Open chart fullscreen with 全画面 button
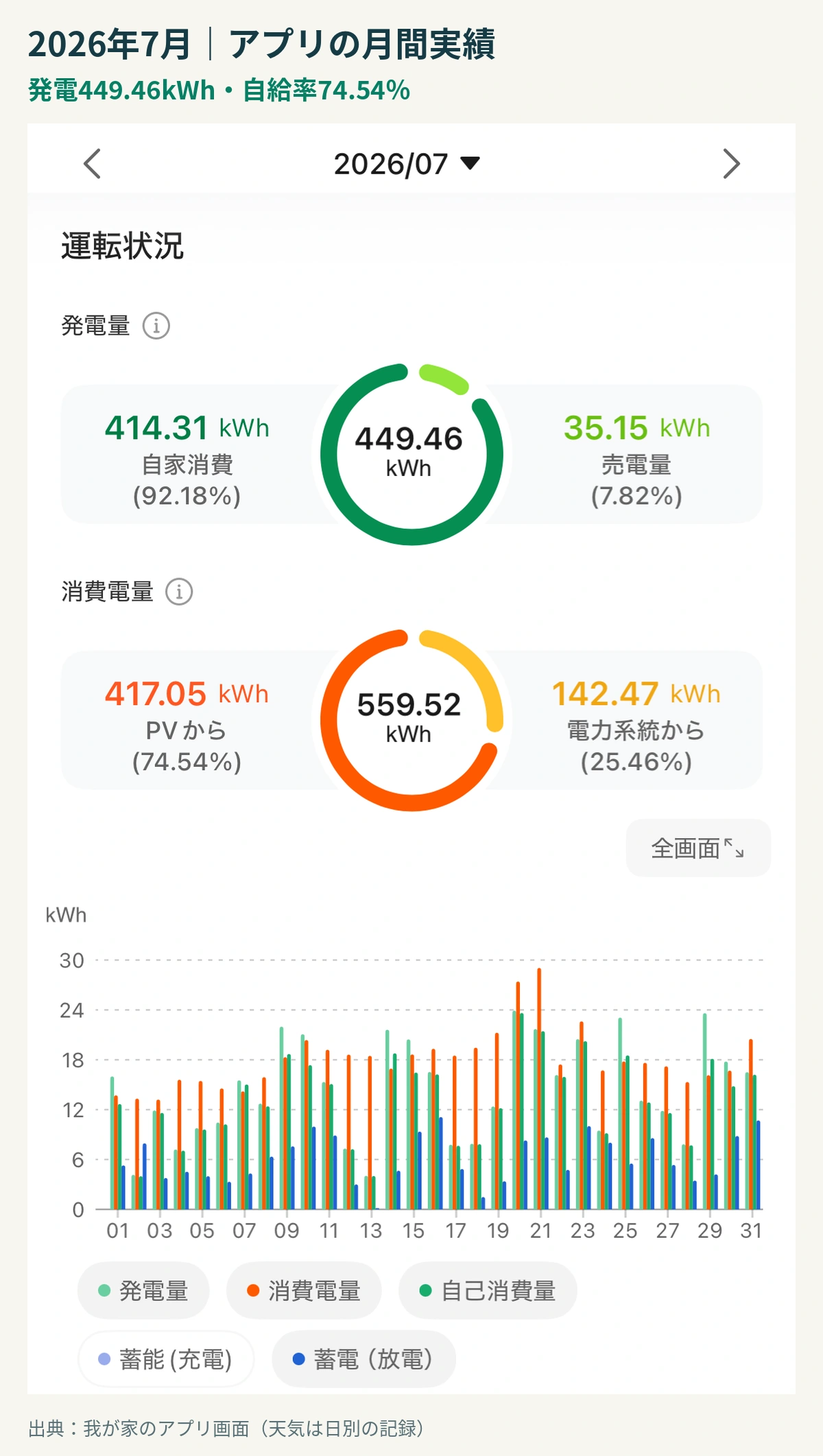This screenshot has width=823, height=1456. pyautogui.click(x=698, y=848)
